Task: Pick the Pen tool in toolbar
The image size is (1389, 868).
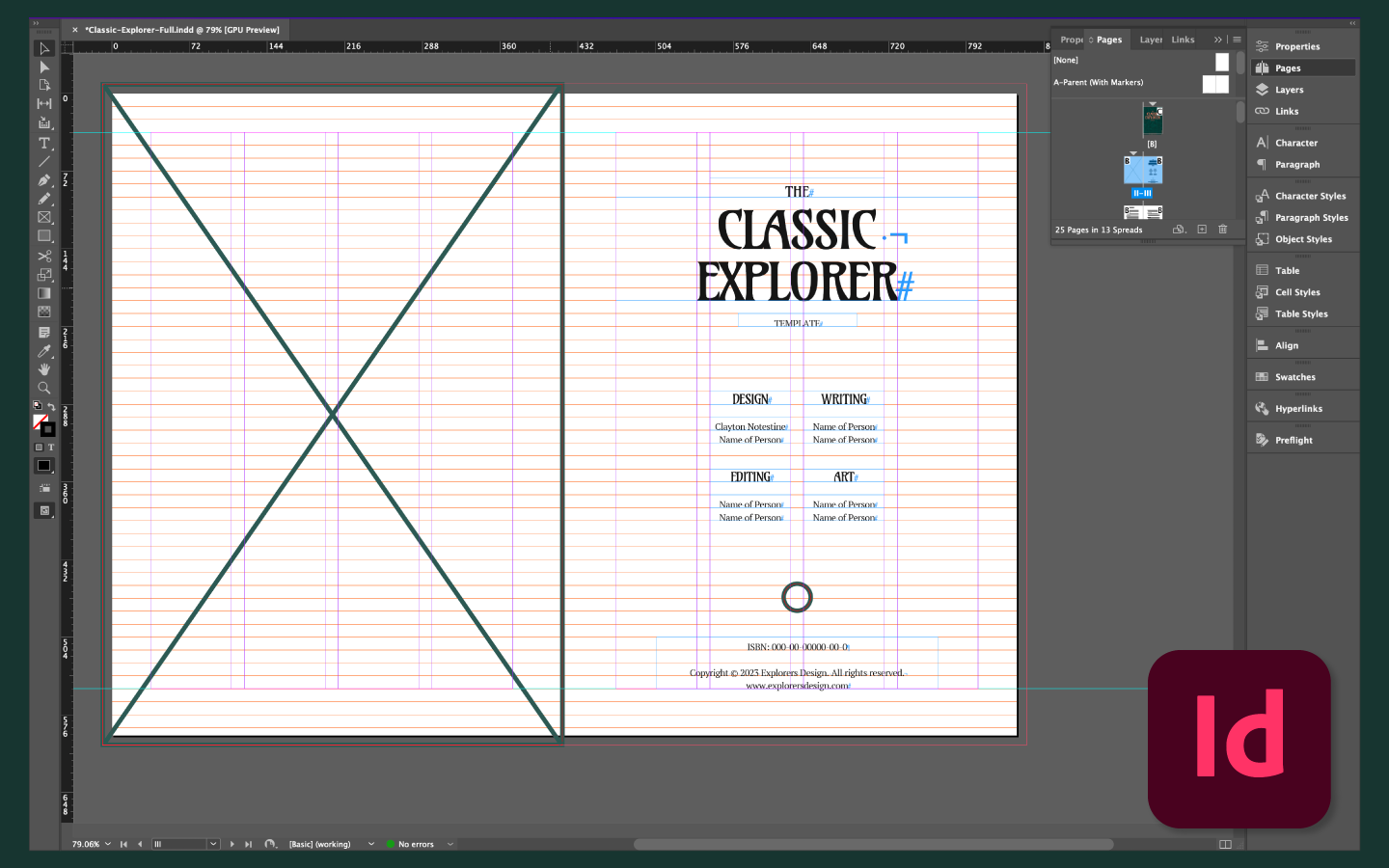Action: pyautogui.click(x=44, y=180)
